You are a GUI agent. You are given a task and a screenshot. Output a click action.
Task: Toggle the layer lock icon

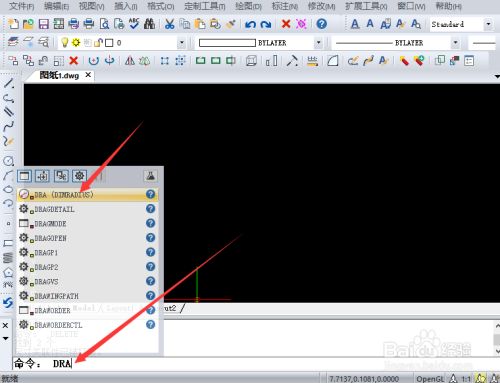click(x=98, y=42)
